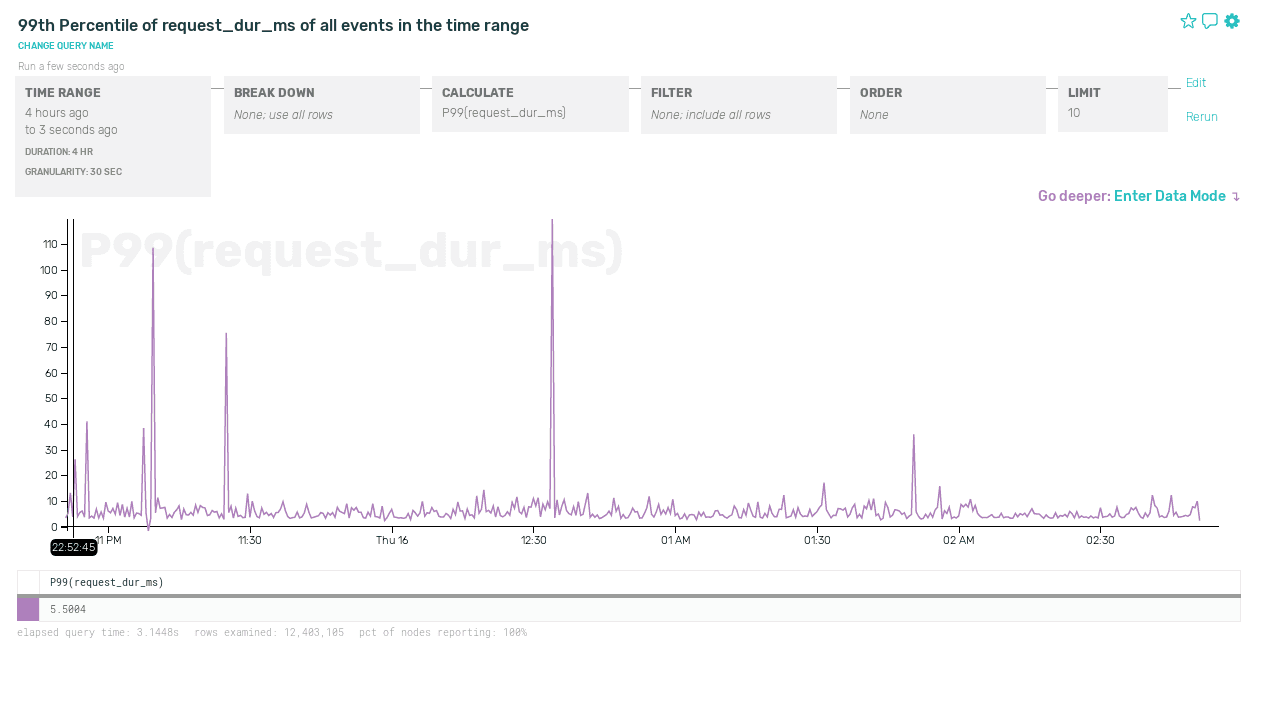Click the Edit link
The image size is (1261, 705).
tap(1196, 83)
